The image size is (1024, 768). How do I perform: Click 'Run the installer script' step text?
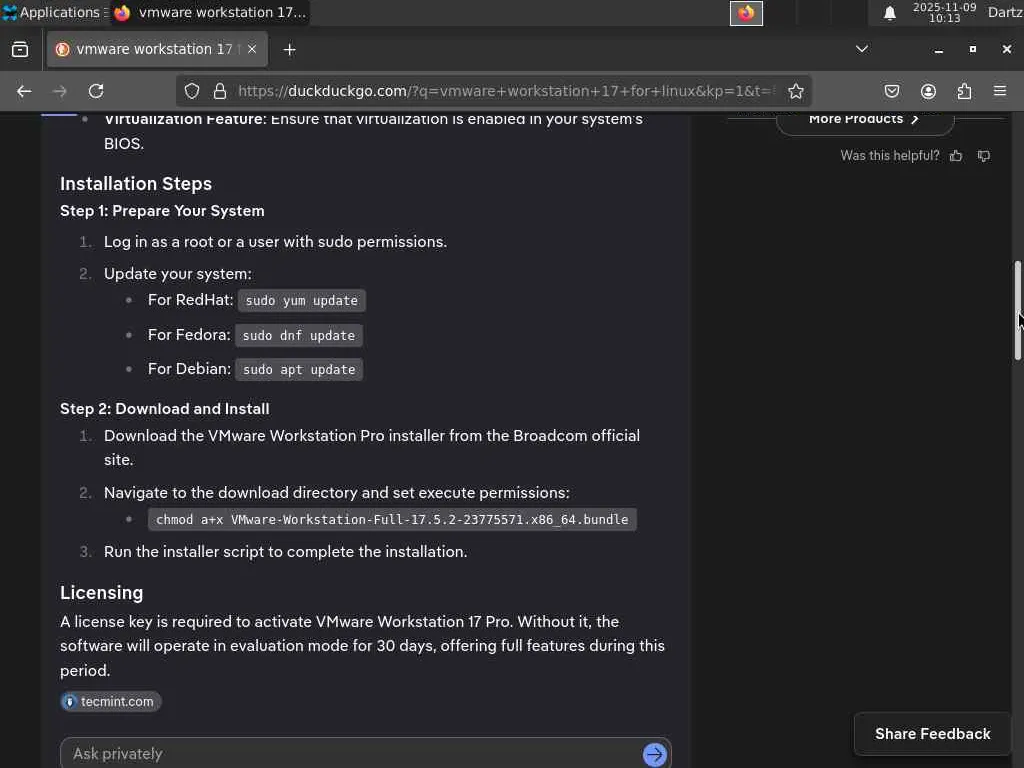[285, 552]
